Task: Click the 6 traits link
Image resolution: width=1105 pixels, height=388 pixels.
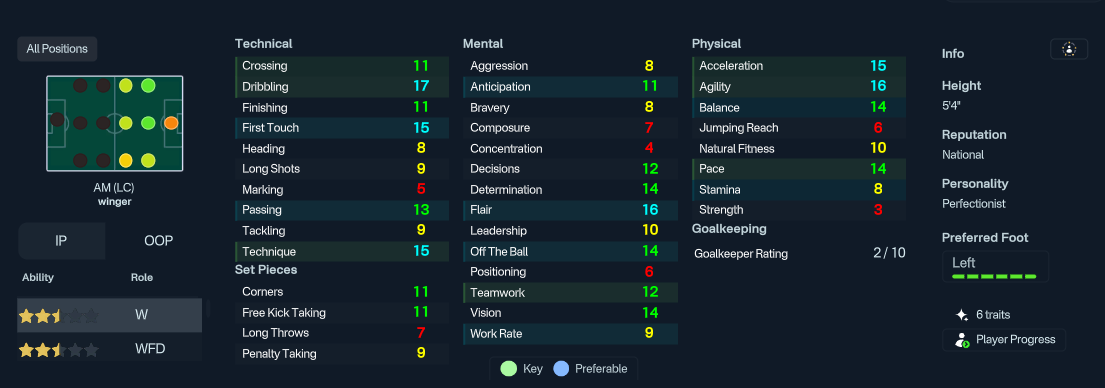Action: coord(993,315)
